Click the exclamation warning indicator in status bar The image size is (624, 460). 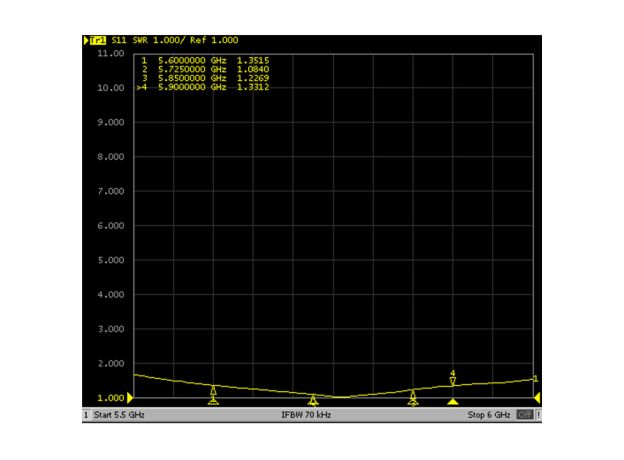point(538,415)
